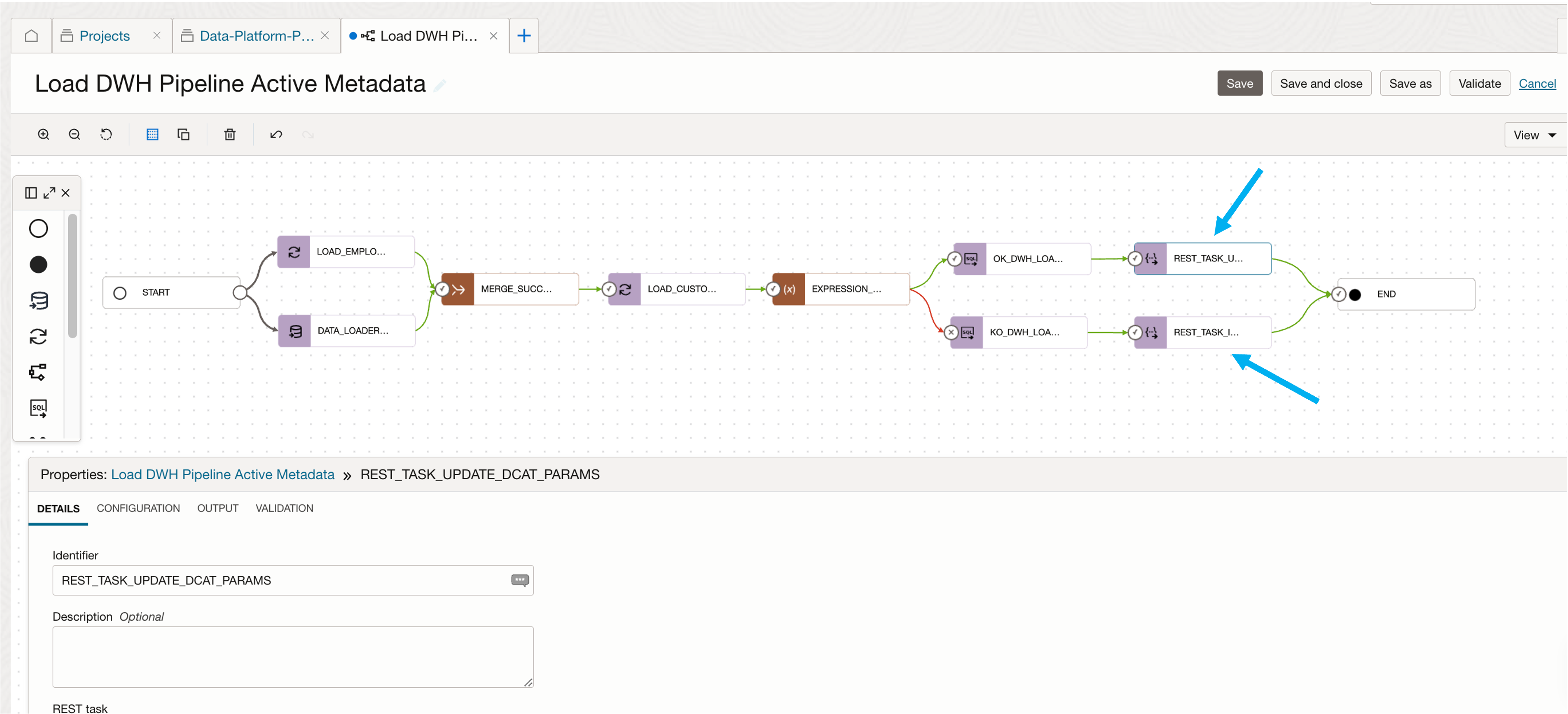The width and height of the screenshot is (1568, 714).
Task: Select the LOAD_CUSTO... node
Action: tap(677, 289)
